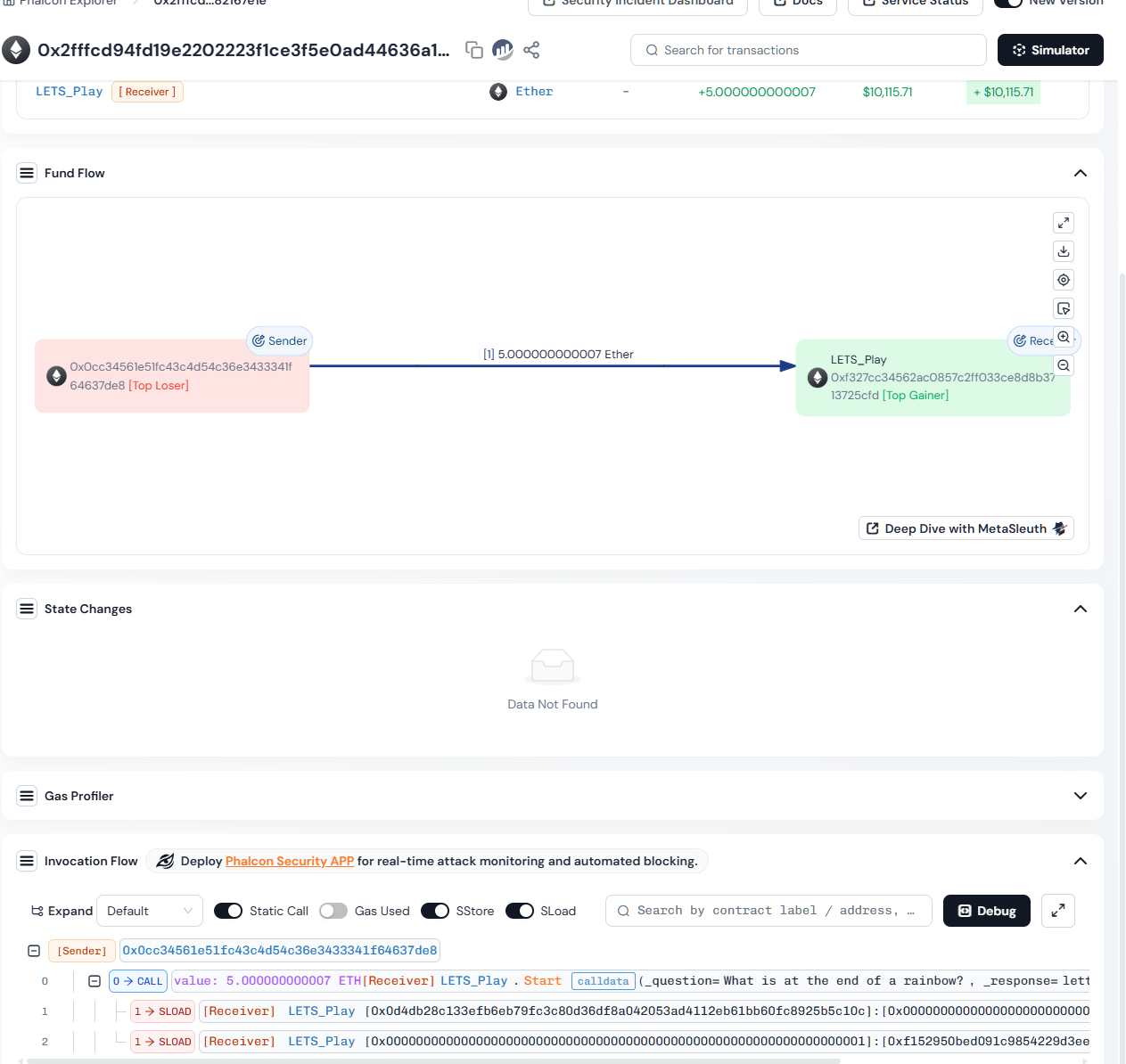This screenshot has width=1126, height=1064.
Task: Open the calldata tag in the CALL row
Action: 604,981
